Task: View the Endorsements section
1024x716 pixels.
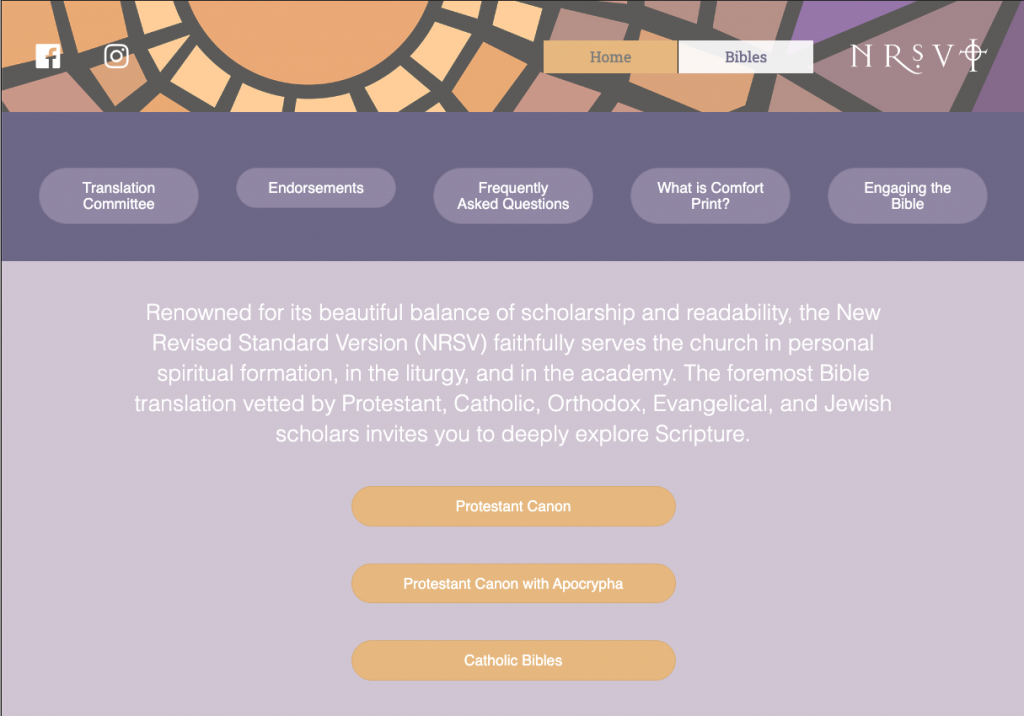Action: point(316,188)
